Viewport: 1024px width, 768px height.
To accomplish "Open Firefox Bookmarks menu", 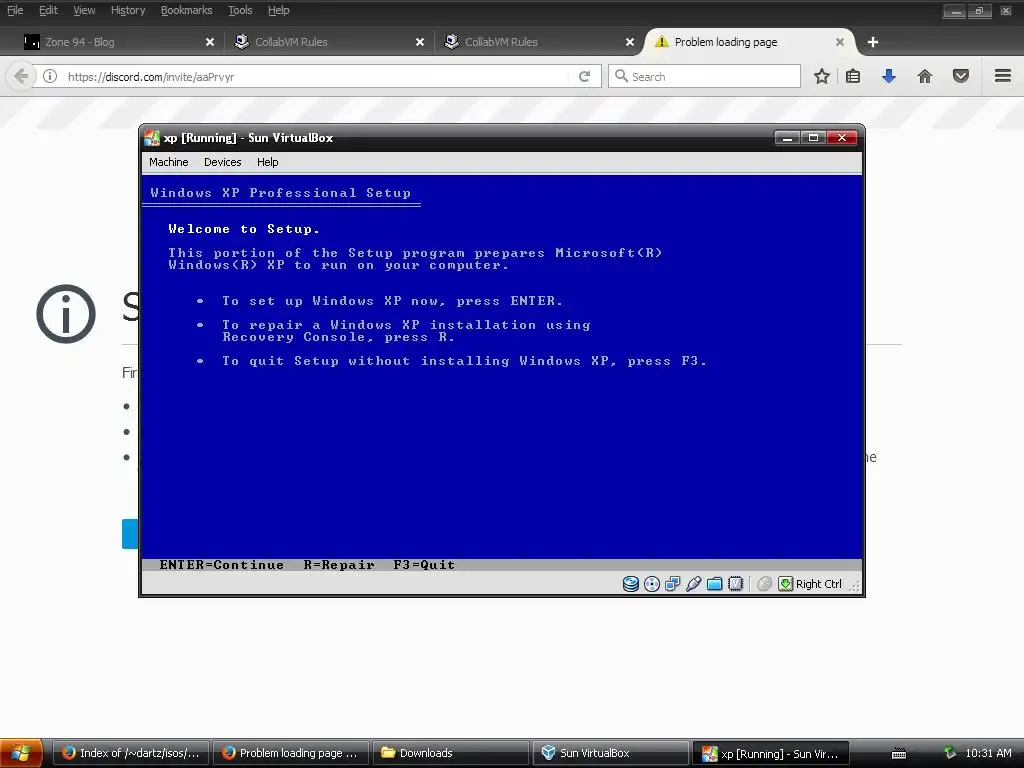I will [x=187, y=10].
